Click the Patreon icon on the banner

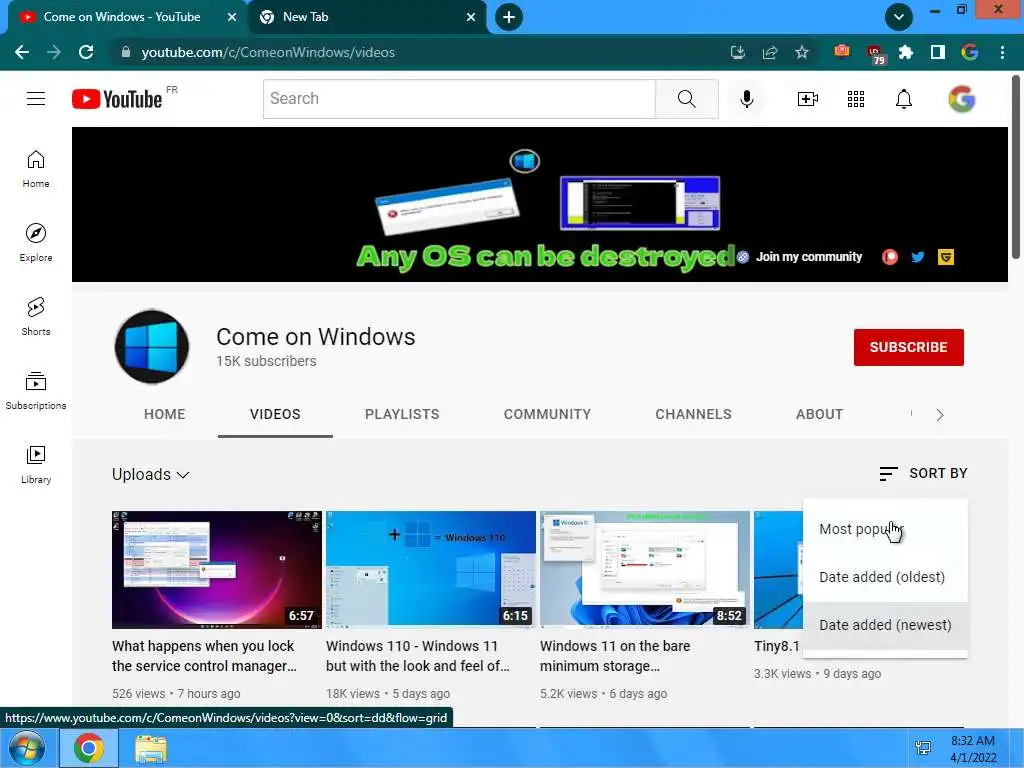pyautogui.click(x=889, y=257)
